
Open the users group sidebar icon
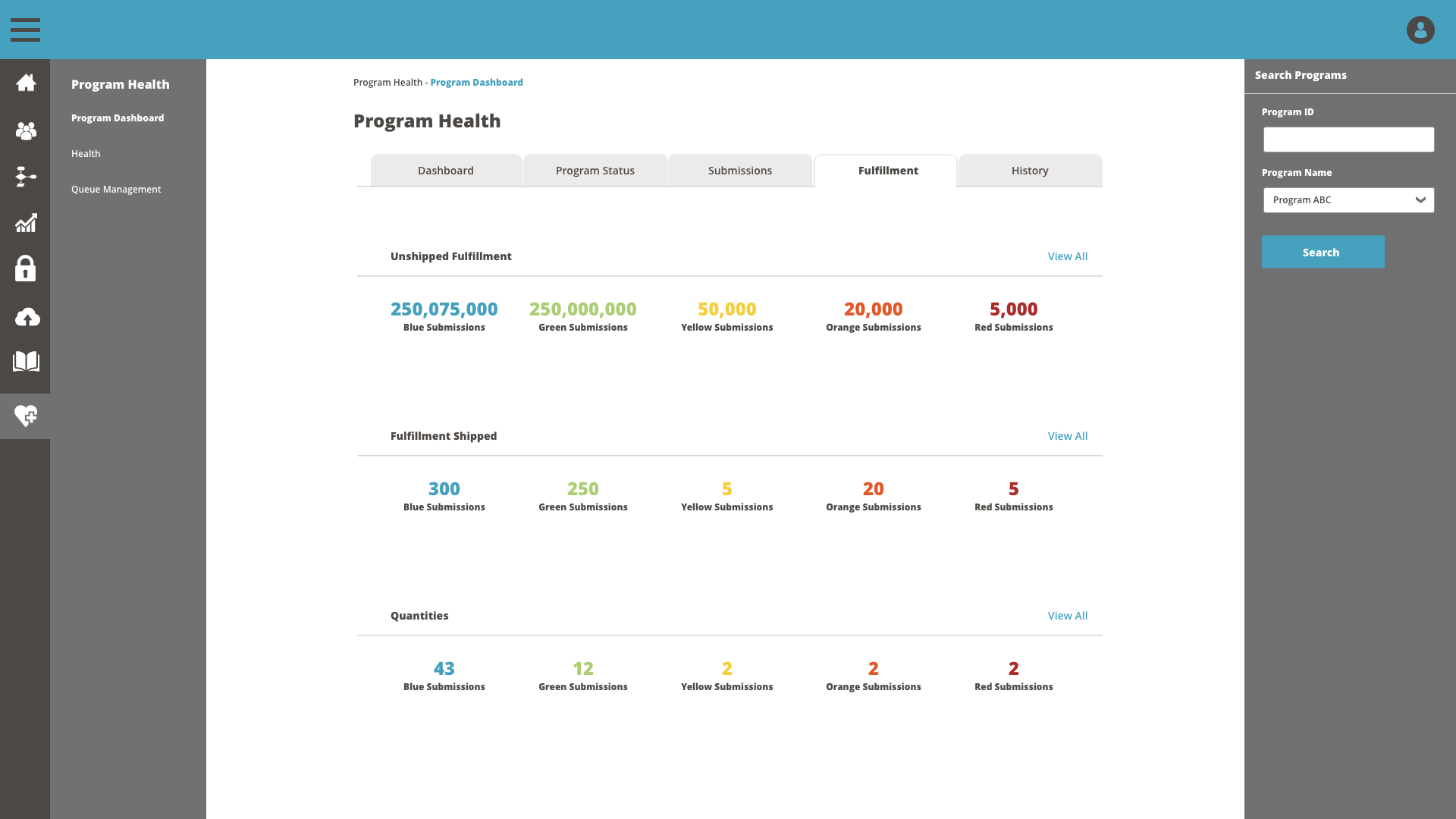pyautogui.click(x=26, y=130)
